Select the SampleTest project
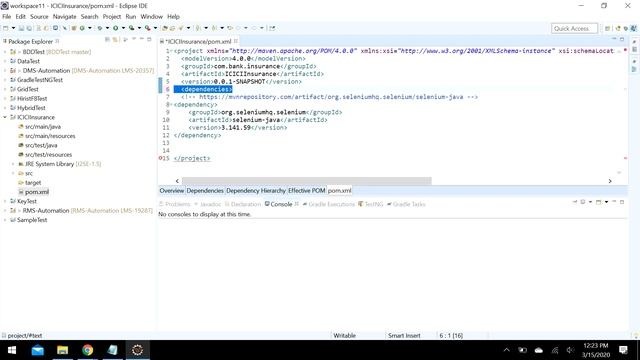This screenshot has height=360, width=640. click(x=32, y=220)
